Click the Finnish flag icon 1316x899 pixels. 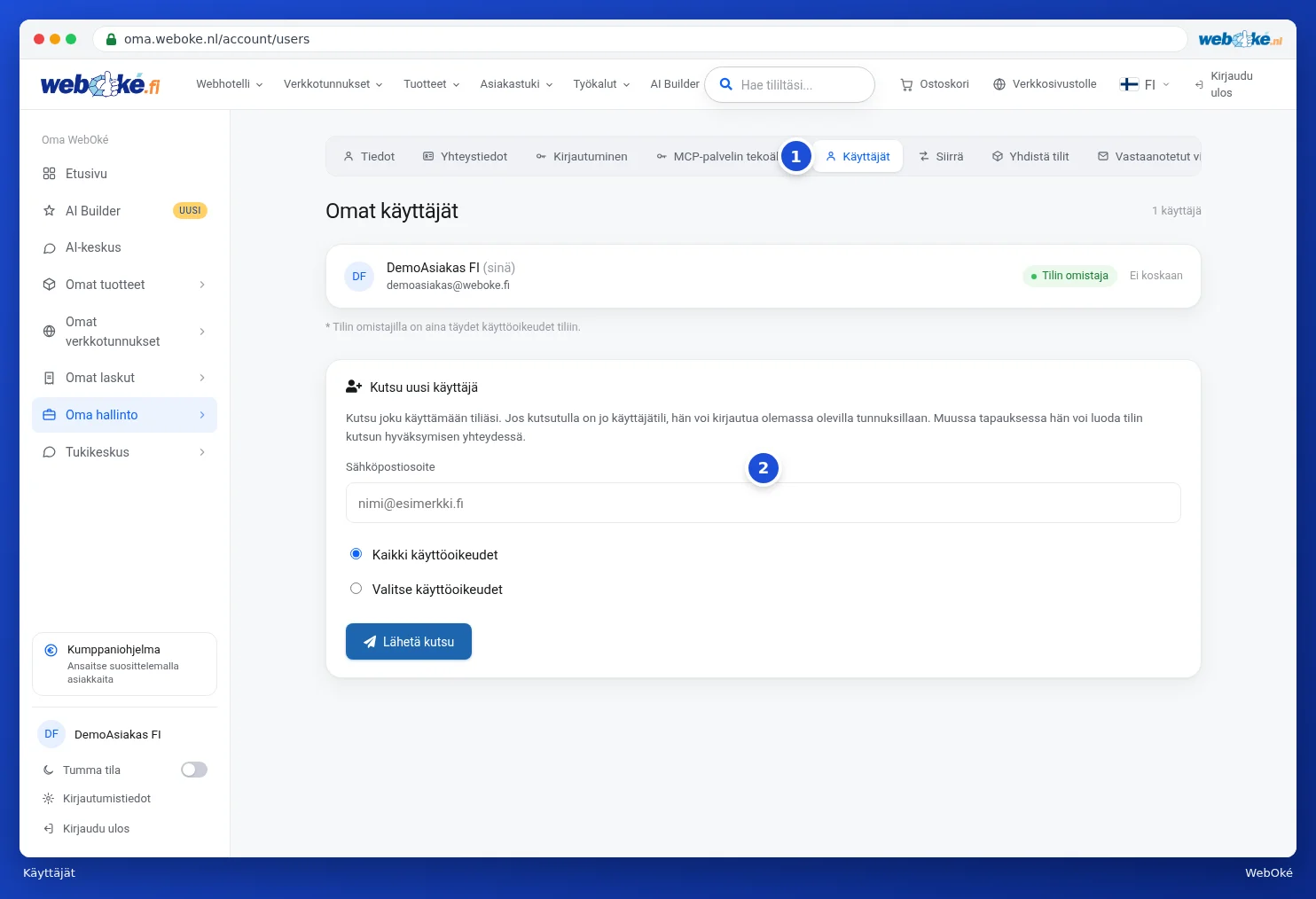click(1129, 84)
